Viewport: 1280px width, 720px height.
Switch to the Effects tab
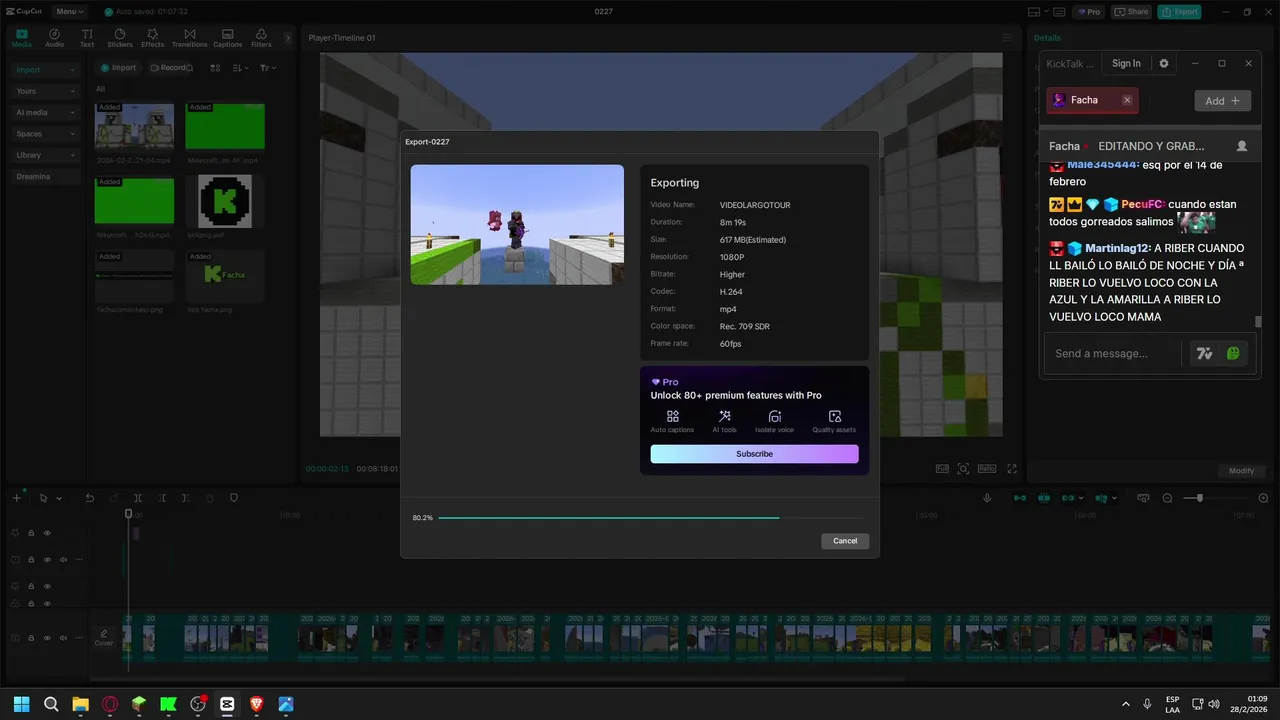(152, 38)
